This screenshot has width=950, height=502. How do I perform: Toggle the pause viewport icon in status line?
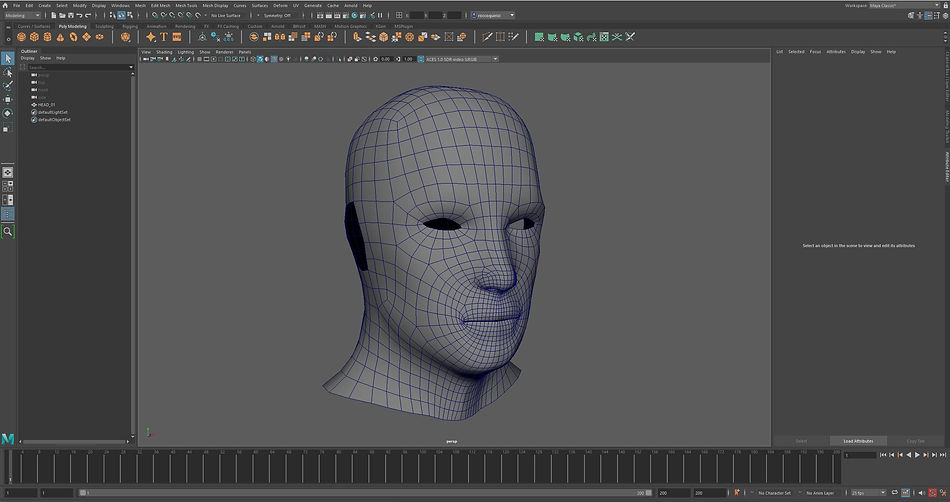[380, 15]
